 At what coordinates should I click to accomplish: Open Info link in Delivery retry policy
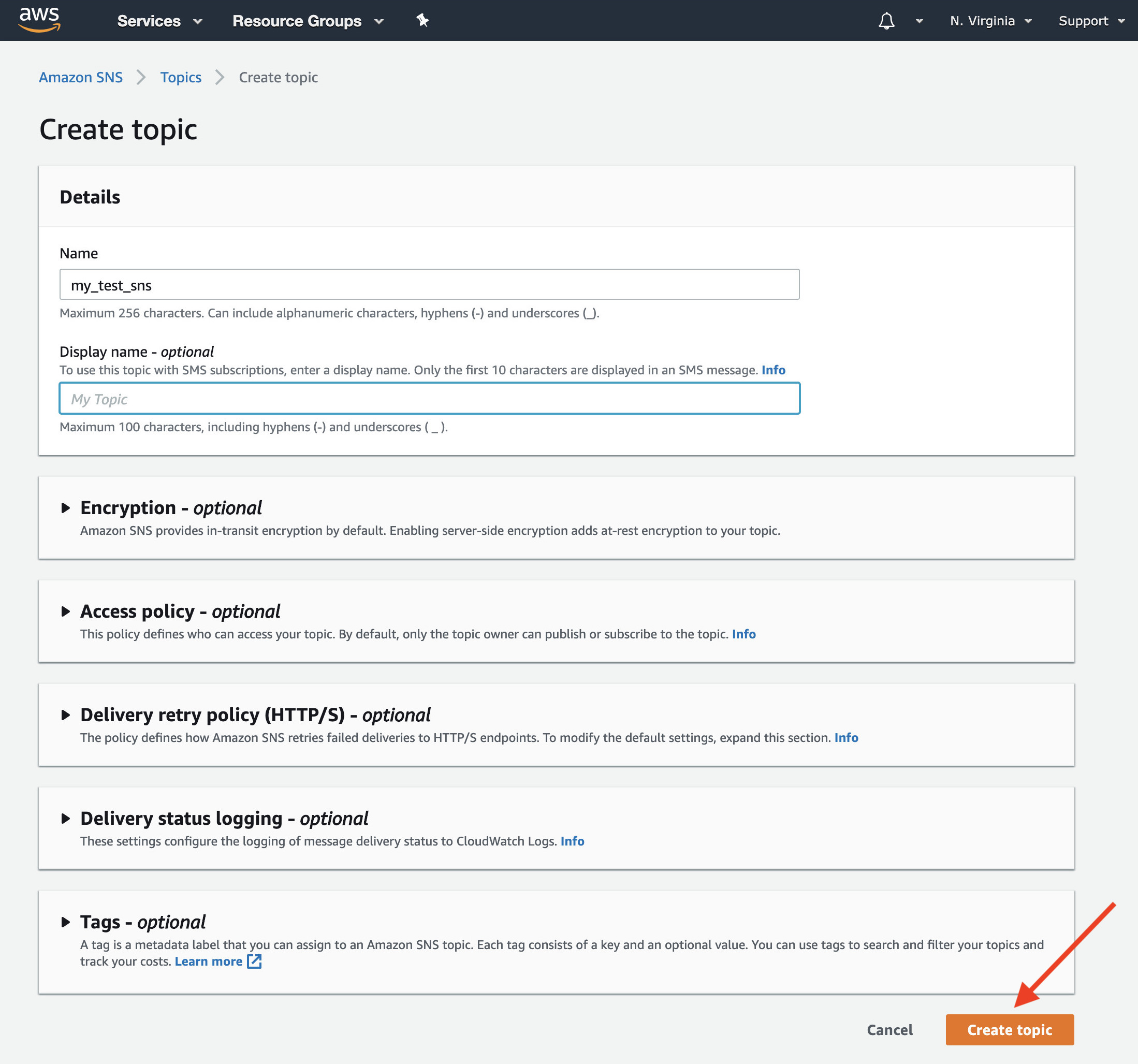click(846, 738)
